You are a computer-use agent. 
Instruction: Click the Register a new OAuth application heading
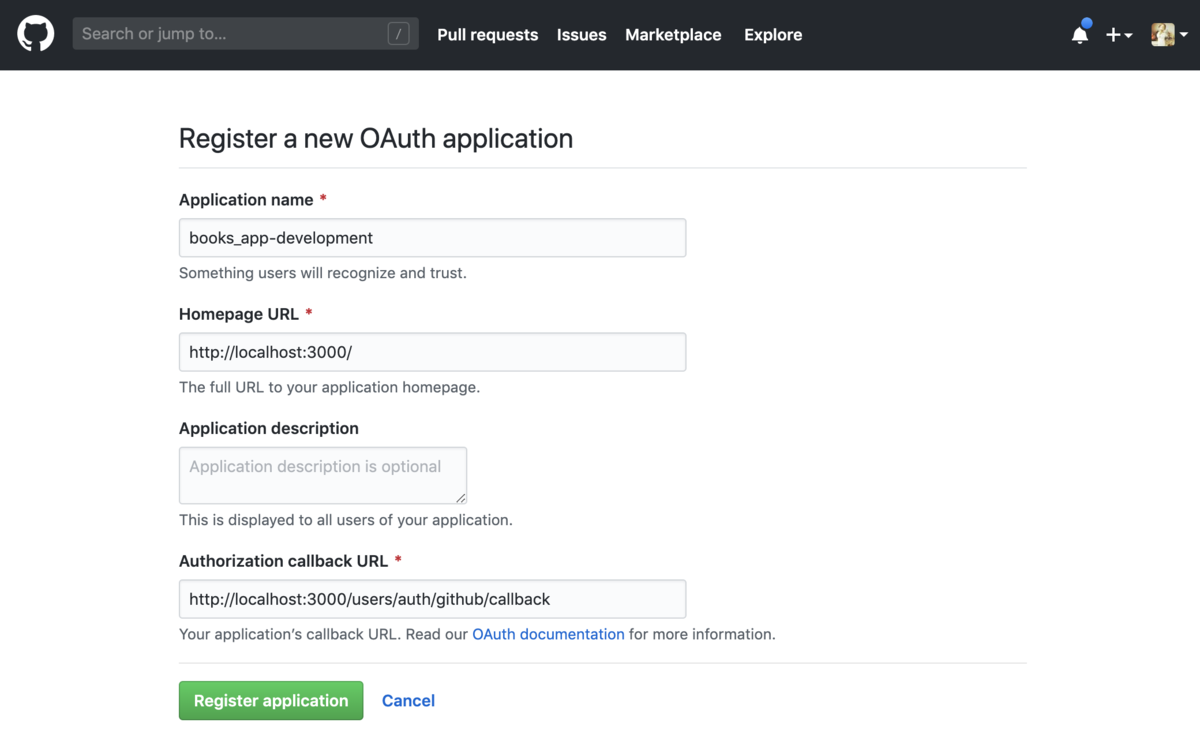point(376,138)
